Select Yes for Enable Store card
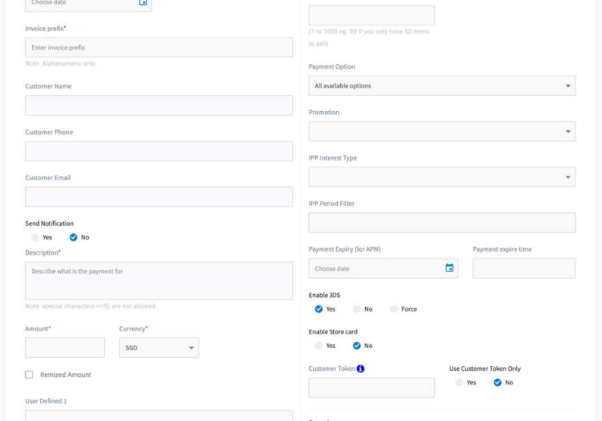The width and height of the screenshot is (602, 421). click(318, 345)
